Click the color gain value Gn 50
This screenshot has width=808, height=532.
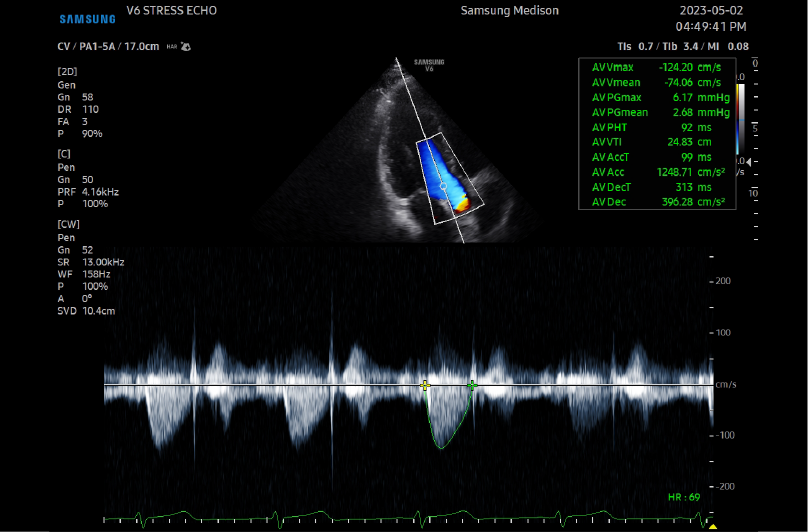[x=75, y=179]
